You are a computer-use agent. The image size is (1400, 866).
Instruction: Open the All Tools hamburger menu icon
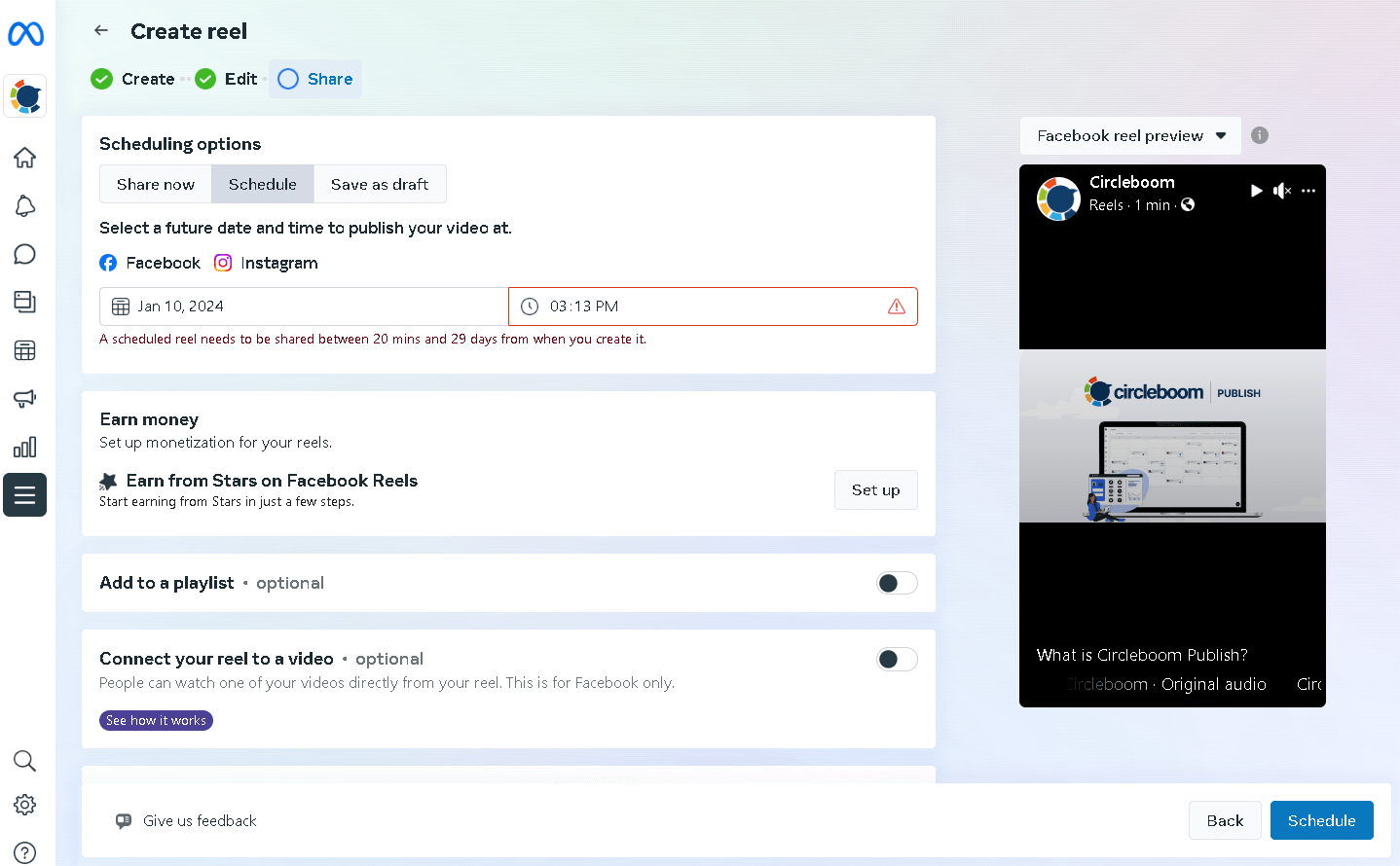pos(24,494)
